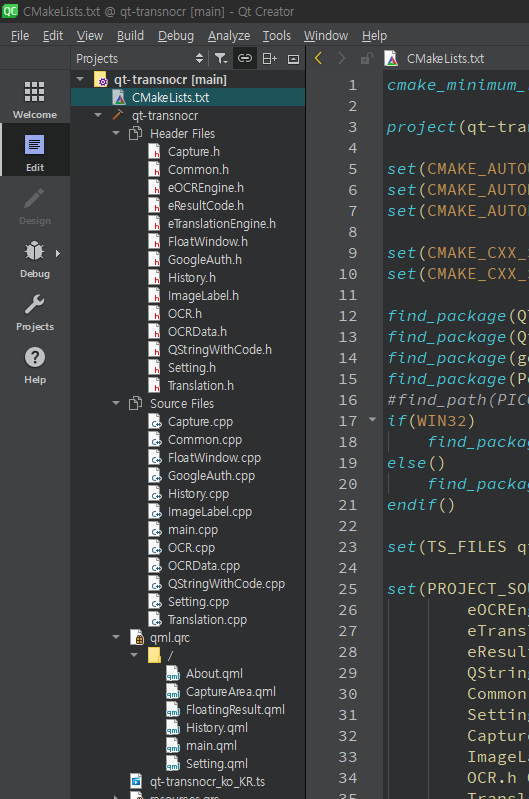Open the Debug menu
529x799 pixels.
176,36
